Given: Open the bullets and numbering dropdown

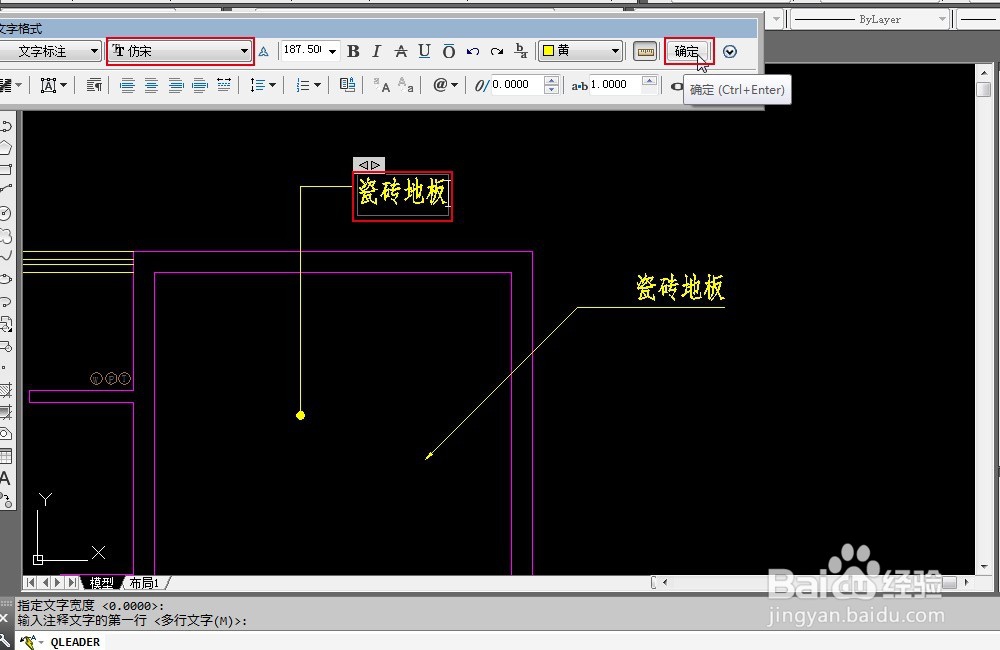Looking at the screenshot, I should 308,85.
